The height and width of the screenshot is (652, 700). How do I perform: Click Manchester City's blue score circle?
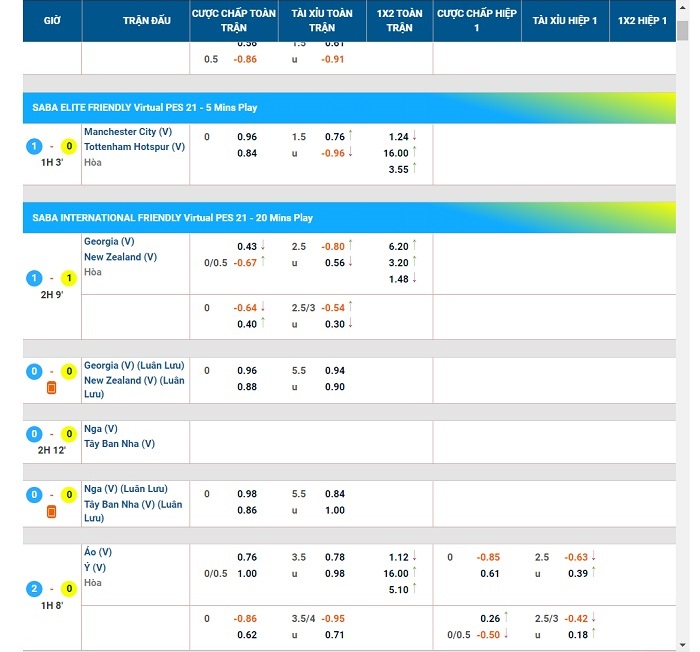point(33,146)
